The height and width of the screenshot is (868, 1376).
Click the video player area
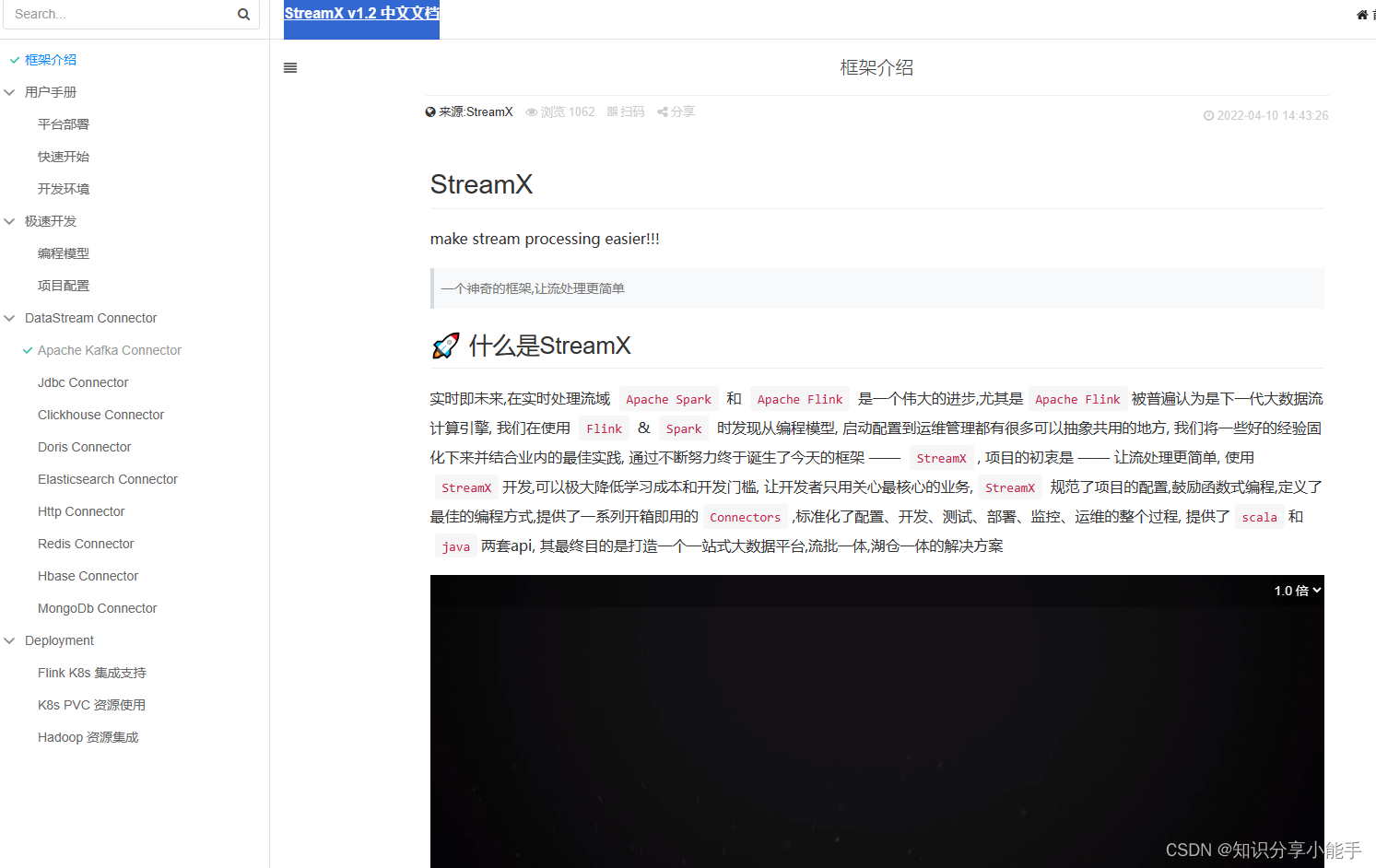click(876, 721)
